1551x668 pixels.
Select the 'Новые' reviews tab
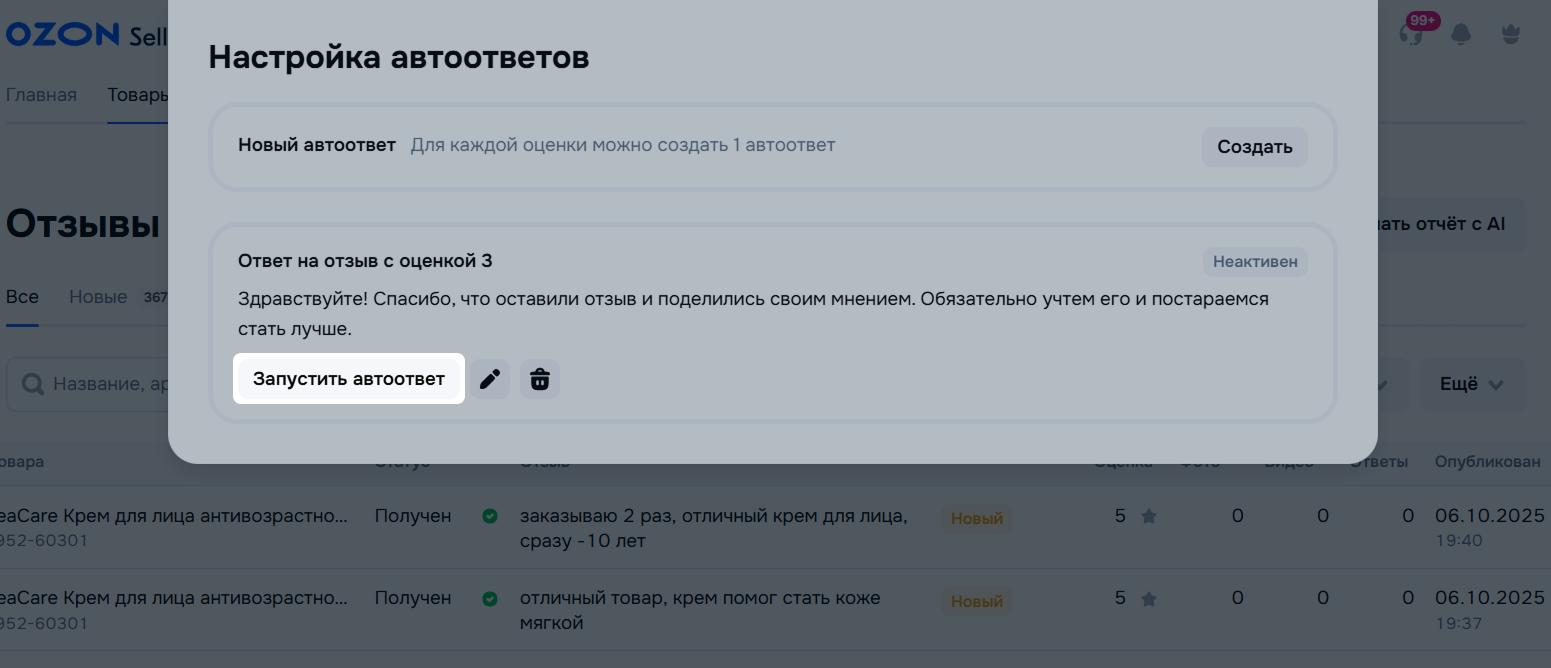point(98,297)
